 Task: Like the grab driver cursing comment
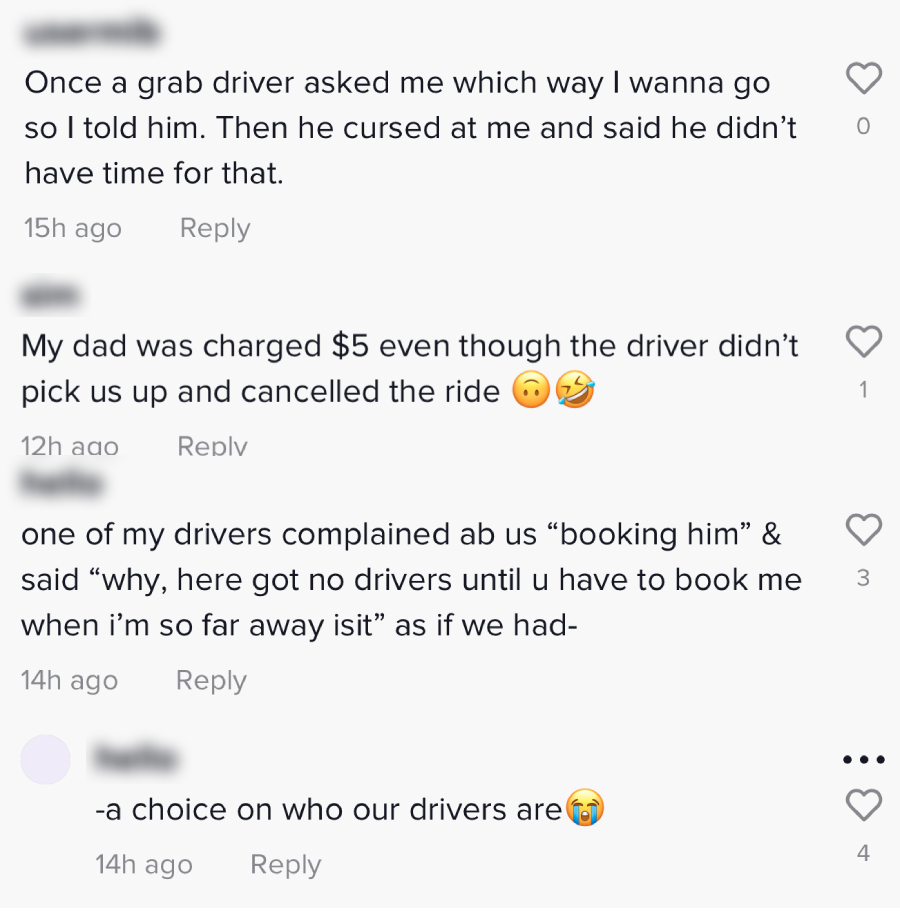(864, 79)
